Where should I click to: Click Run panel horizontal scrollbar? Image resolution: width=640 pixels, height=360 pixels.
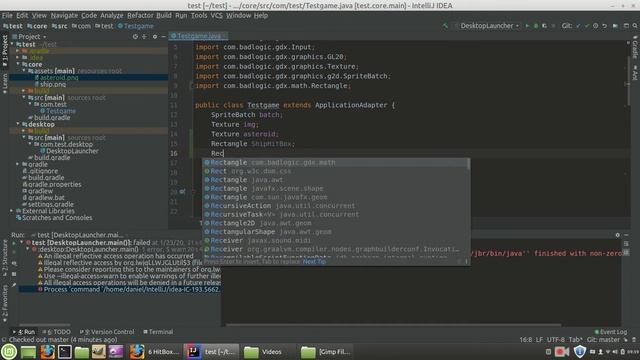(x=393, y=325)
